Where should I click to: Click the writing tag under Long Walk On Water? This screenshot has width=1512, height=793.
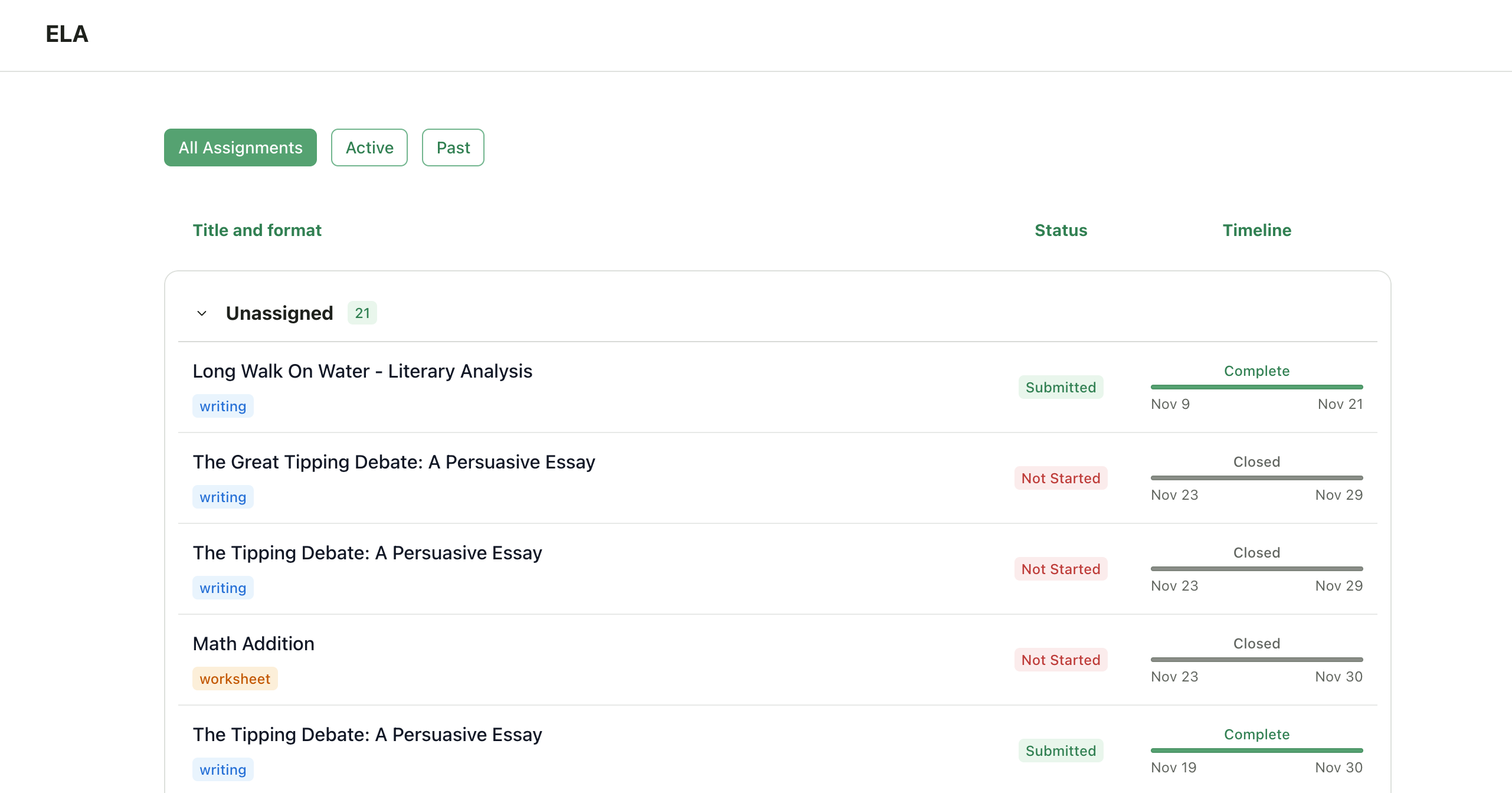tap(222, 405)
